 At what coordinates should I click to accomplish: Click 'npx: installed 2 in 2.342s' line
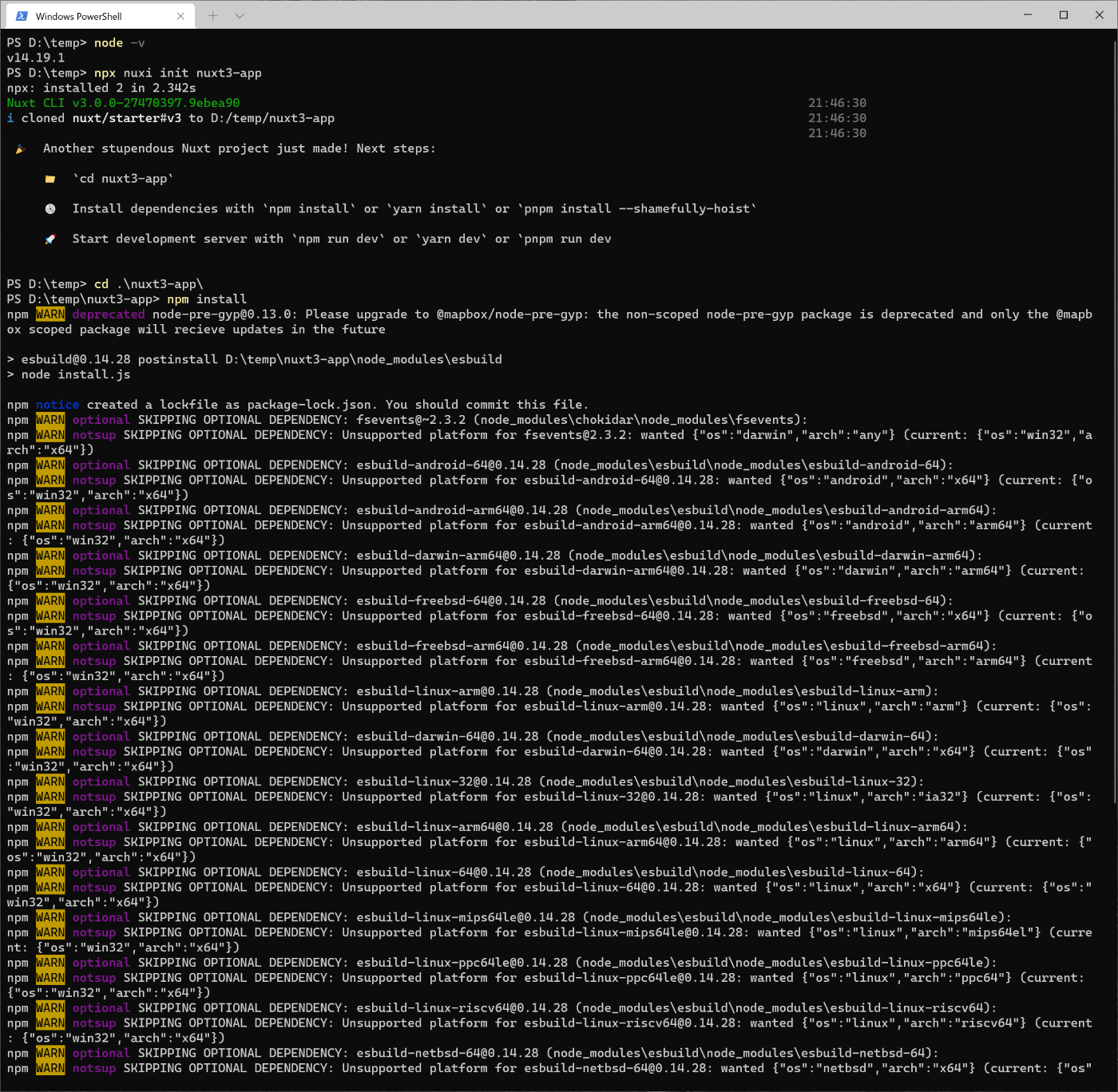coord(101,89)
